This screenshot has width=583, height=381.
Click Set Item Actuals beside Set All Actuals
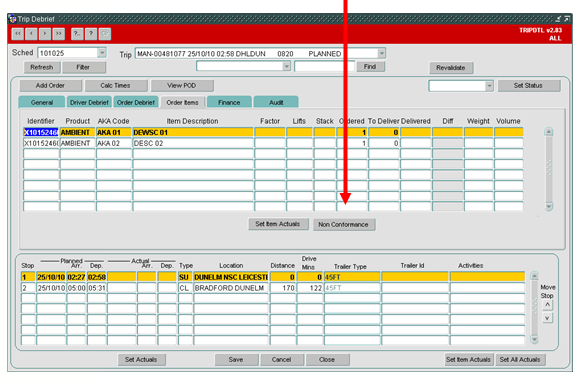tap(469, 359)
